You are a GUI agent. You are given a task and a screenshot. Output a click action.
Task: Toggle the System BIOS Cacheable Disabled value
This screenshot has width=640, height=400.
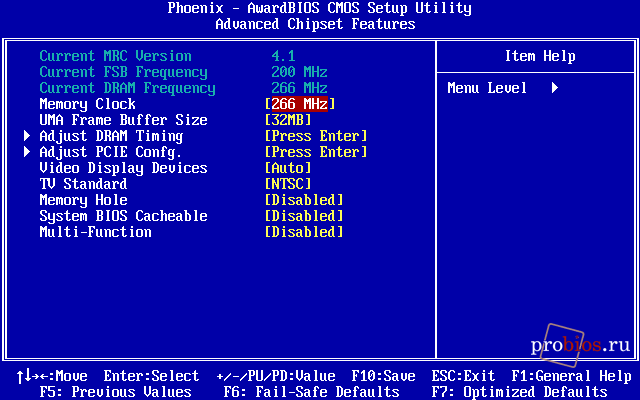[x=304, y=216]
